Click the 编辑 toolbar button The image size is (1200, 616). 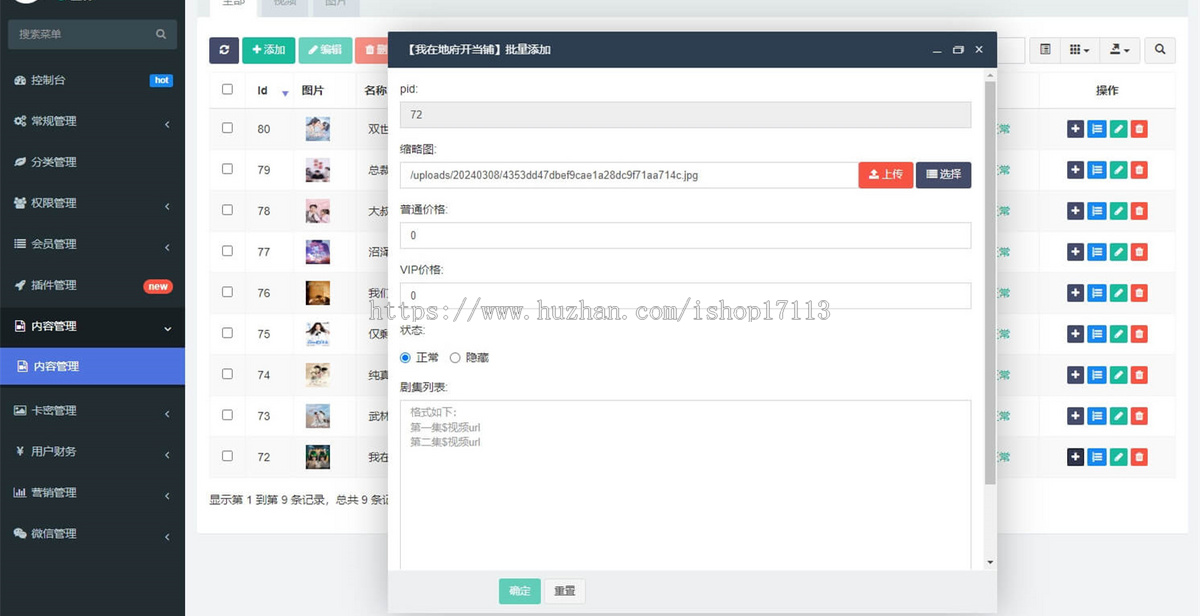click(325, 49)
